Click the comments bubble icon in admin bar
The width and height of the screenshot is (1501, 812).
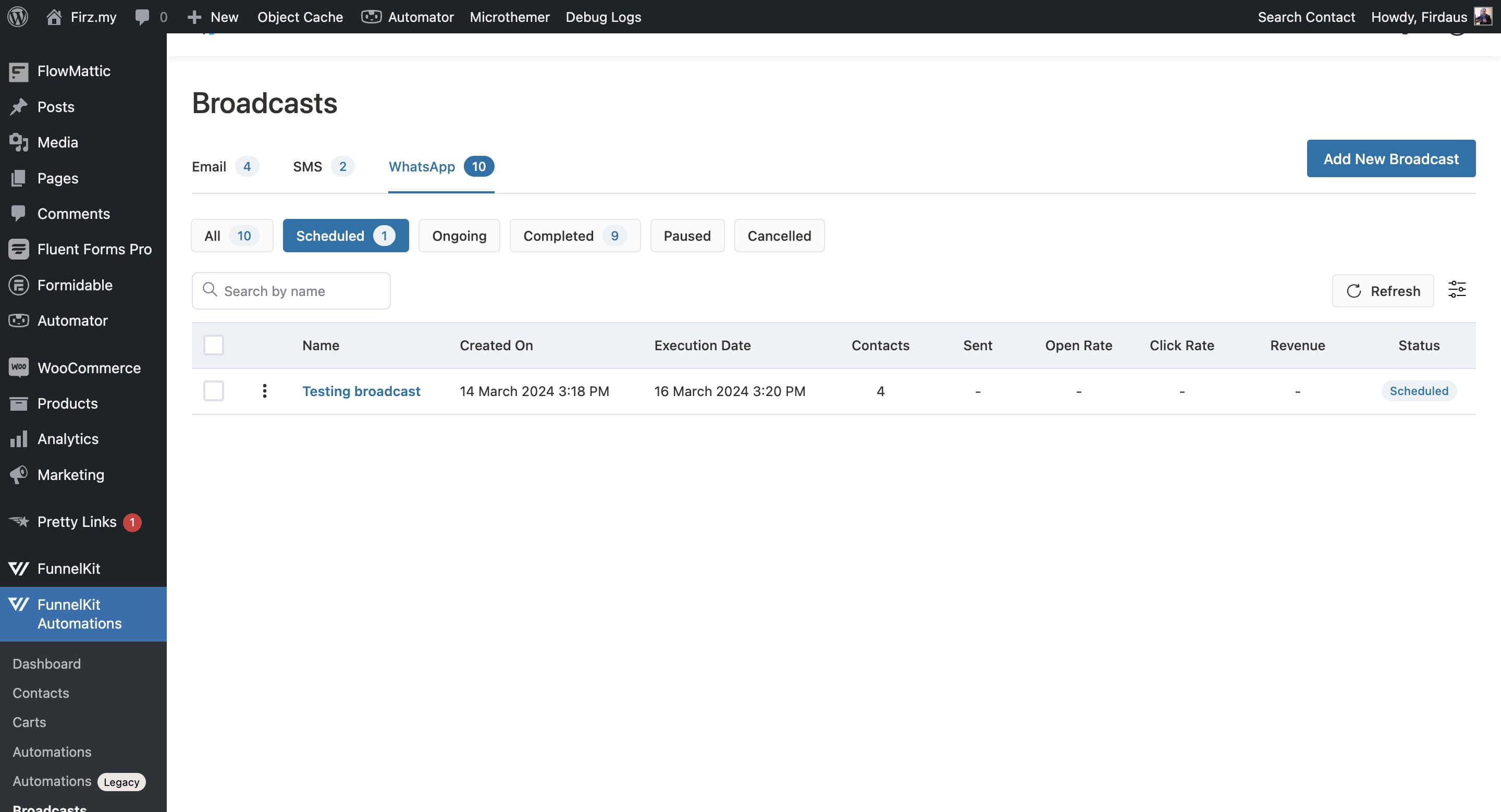(x=142, y=16)
